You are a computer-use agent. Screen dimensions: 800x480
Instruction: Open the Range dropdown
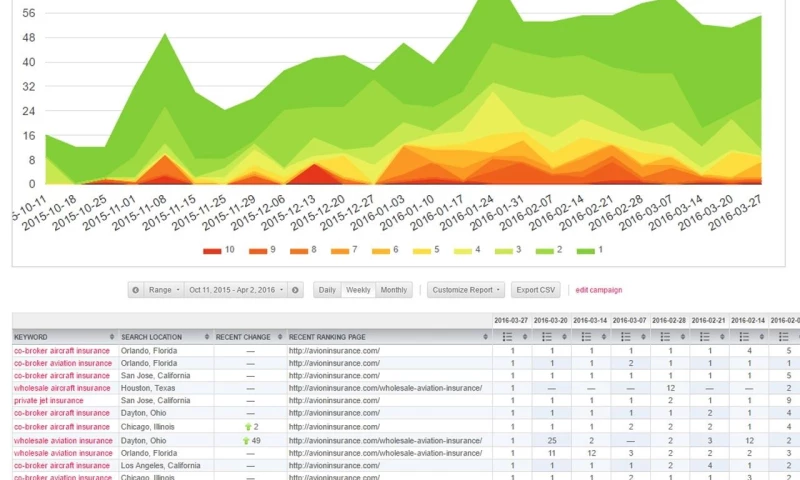(x=164, y=290)
